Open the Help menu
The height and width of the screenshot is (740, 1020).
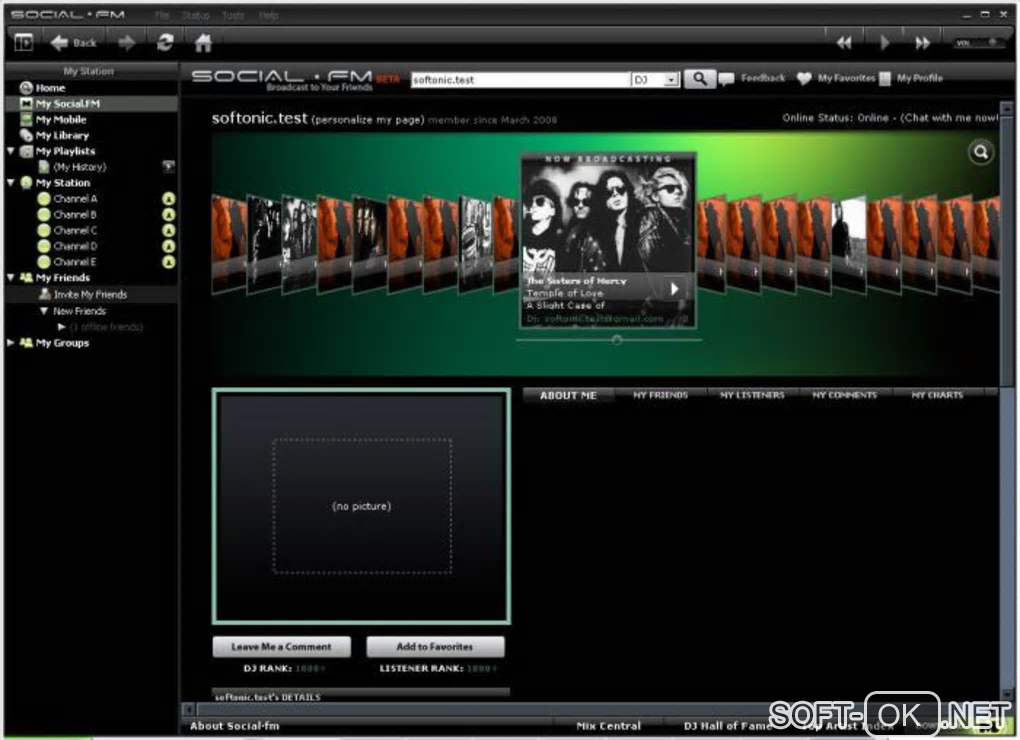point(268,14)
